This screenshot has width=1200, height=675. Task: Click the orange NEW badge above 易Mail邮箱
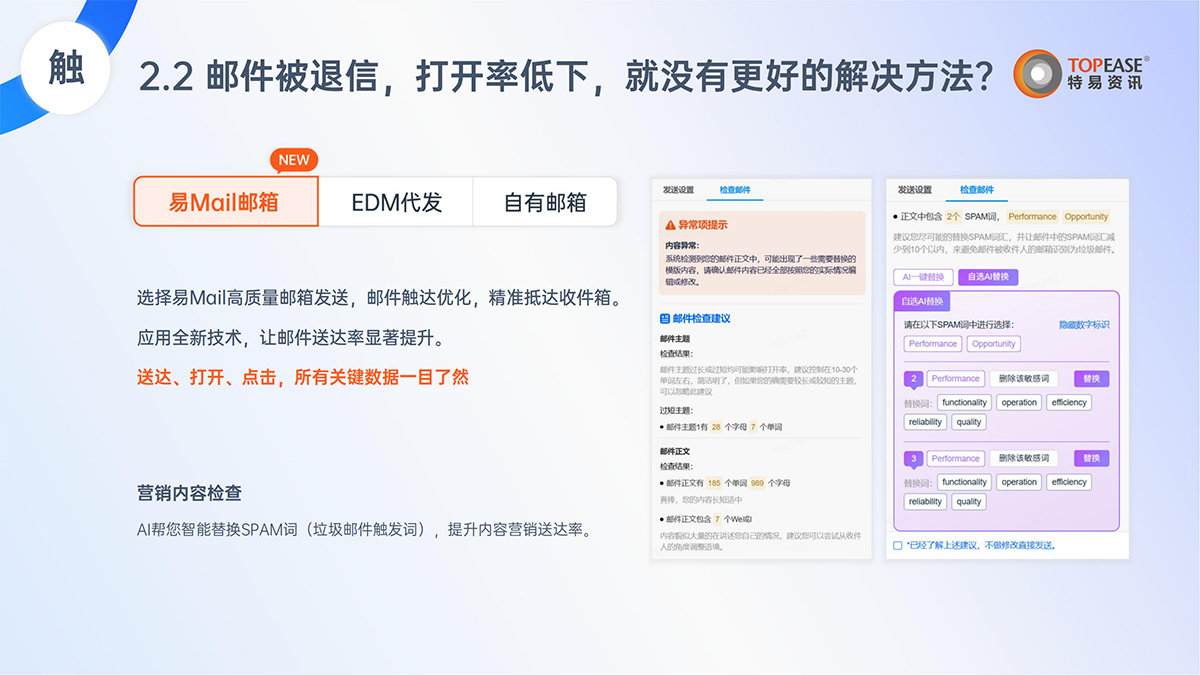[294, 160]
